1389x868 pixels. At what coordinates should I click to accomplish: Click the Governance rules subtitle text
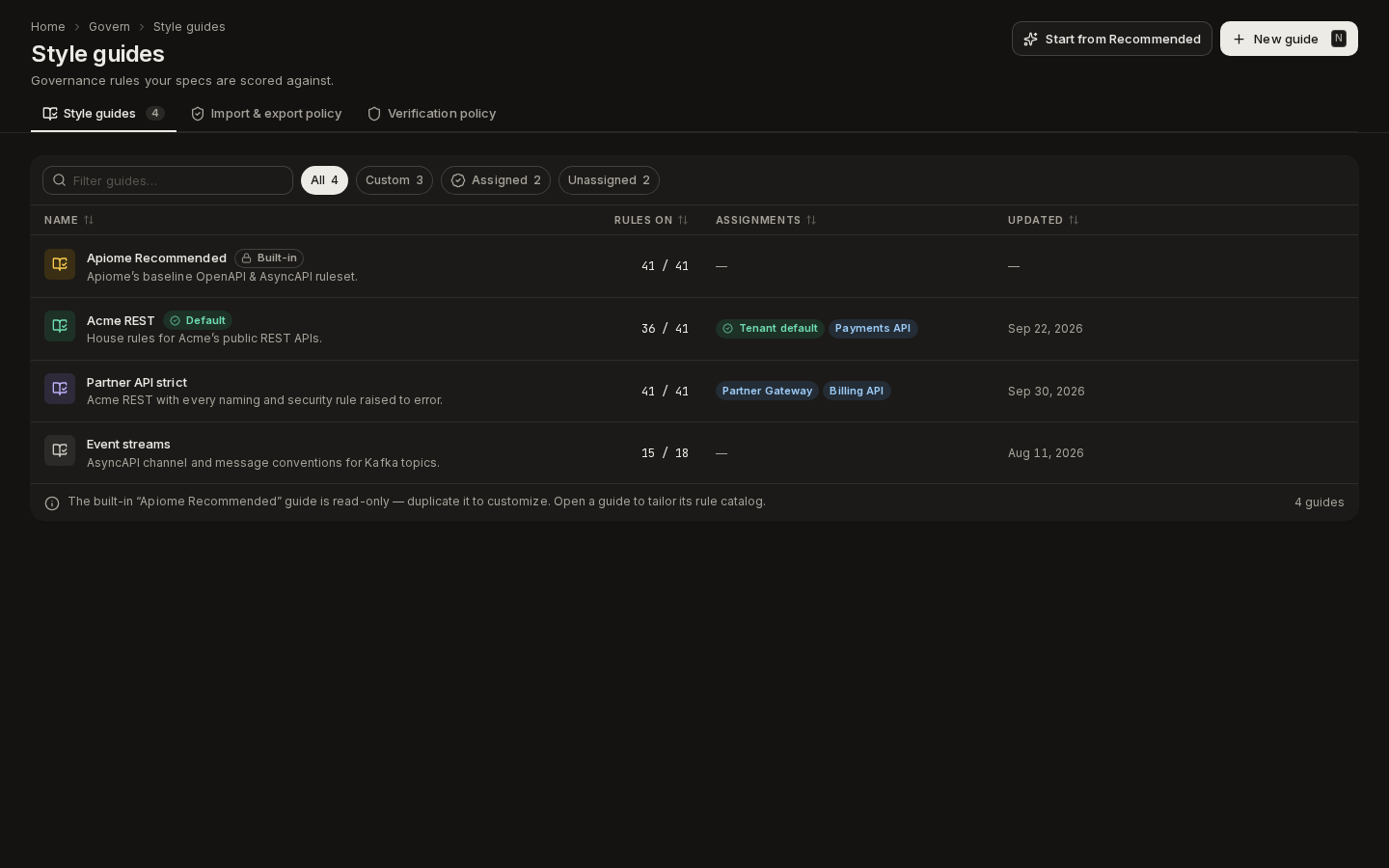click(x=182, y=81)
